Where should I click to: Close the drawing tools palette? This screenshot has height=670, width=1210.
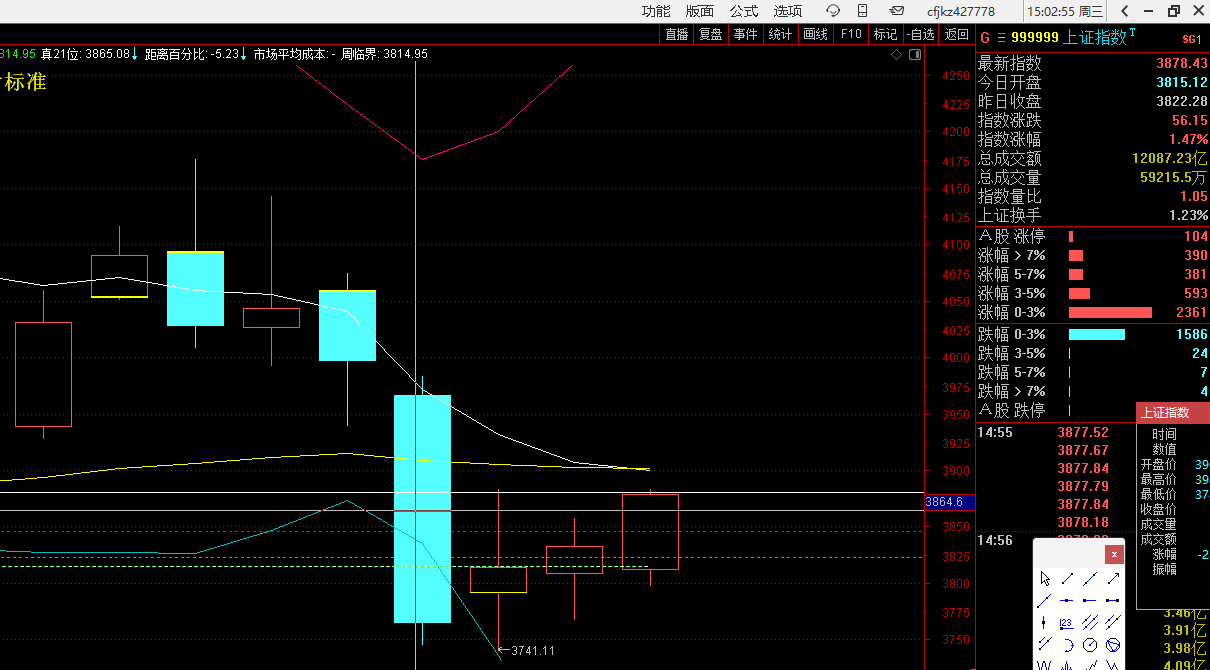(1114, 554)
